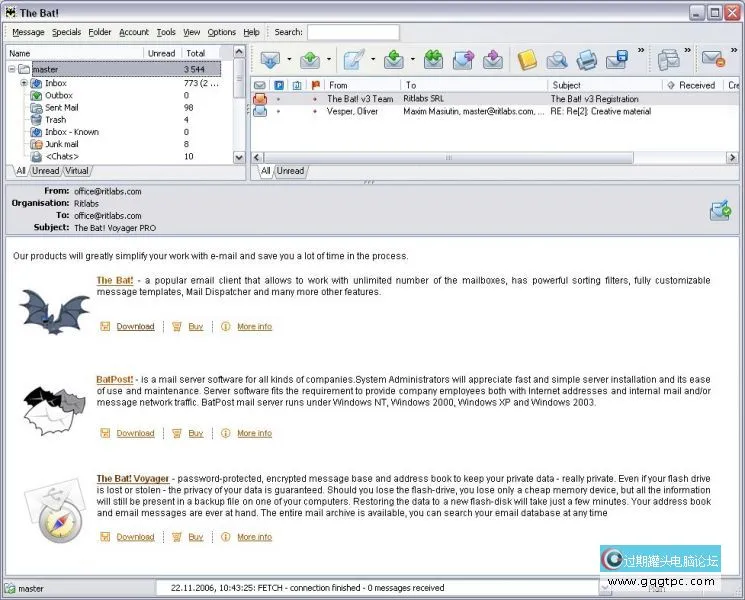
Task: Open New Message dropdown arrow
Action: (x=373, y=59)
